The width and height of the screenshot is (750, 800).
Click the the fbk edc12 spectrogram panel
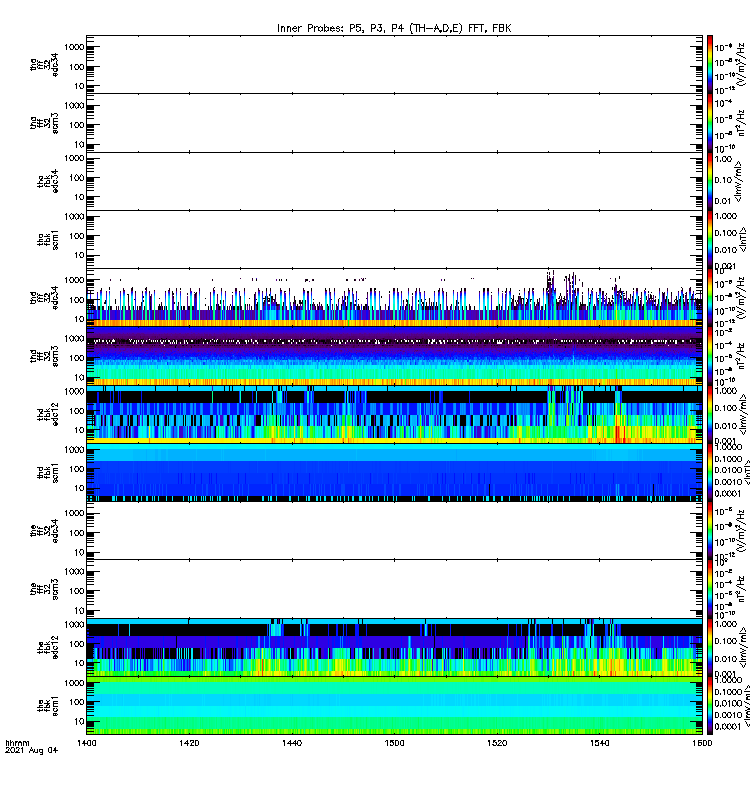(x=394, y=647)
